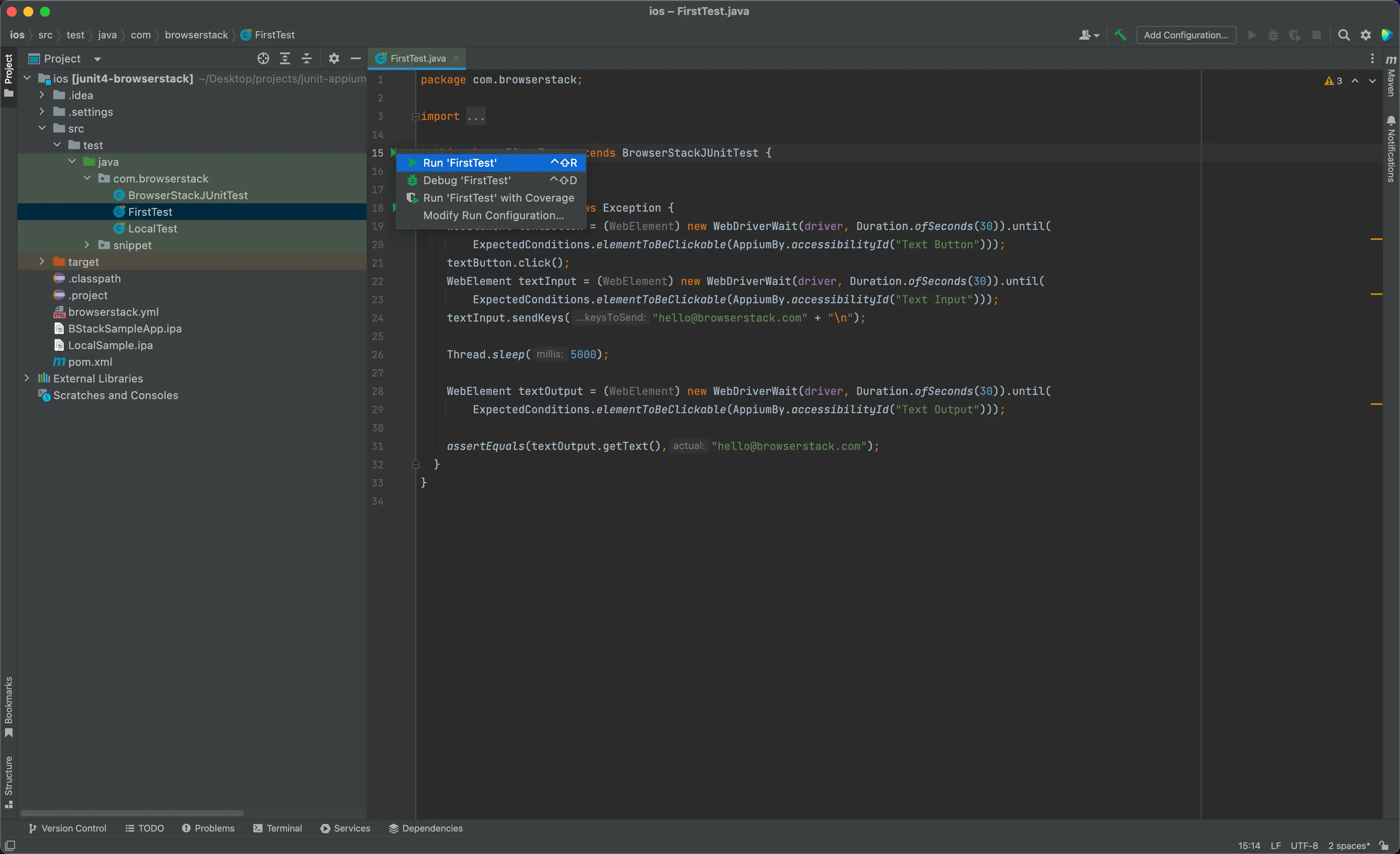
Task: Click Add Configuration button
Action: pos(1185,35)
